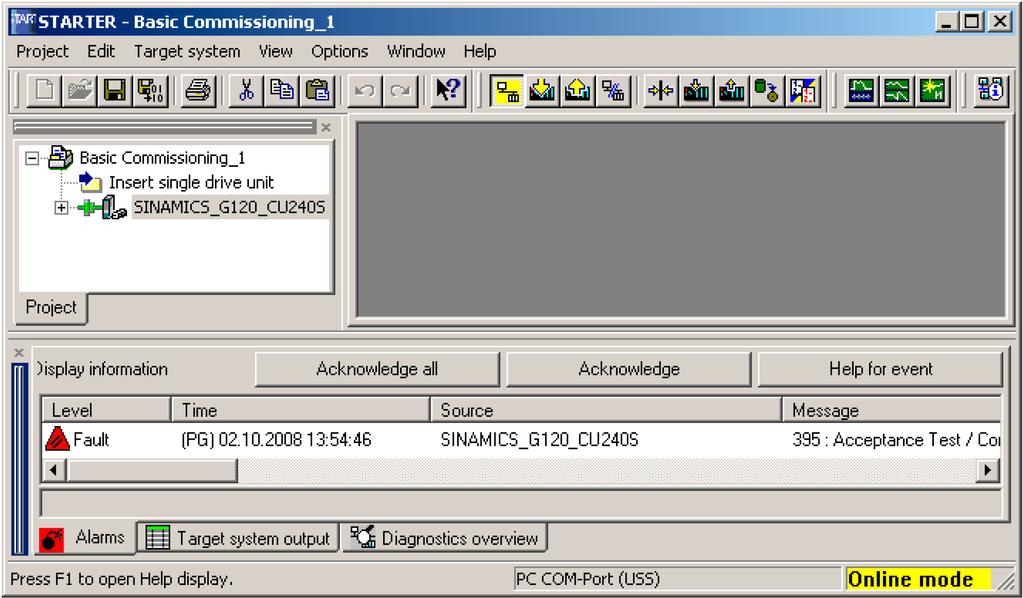The image size is (1023, 598).
Task: Open the View menu
Action: point(275,51)
